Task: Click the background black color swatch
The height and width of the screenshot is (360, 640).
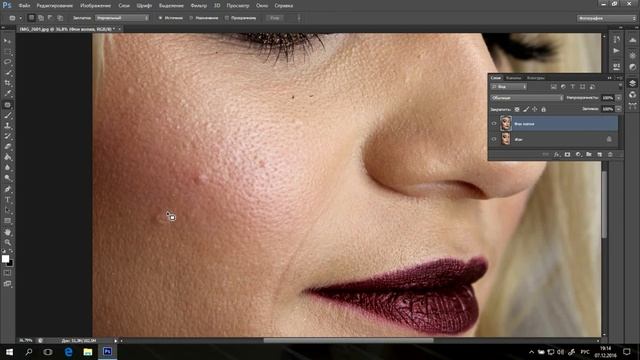Action: (x=10, y=264)
